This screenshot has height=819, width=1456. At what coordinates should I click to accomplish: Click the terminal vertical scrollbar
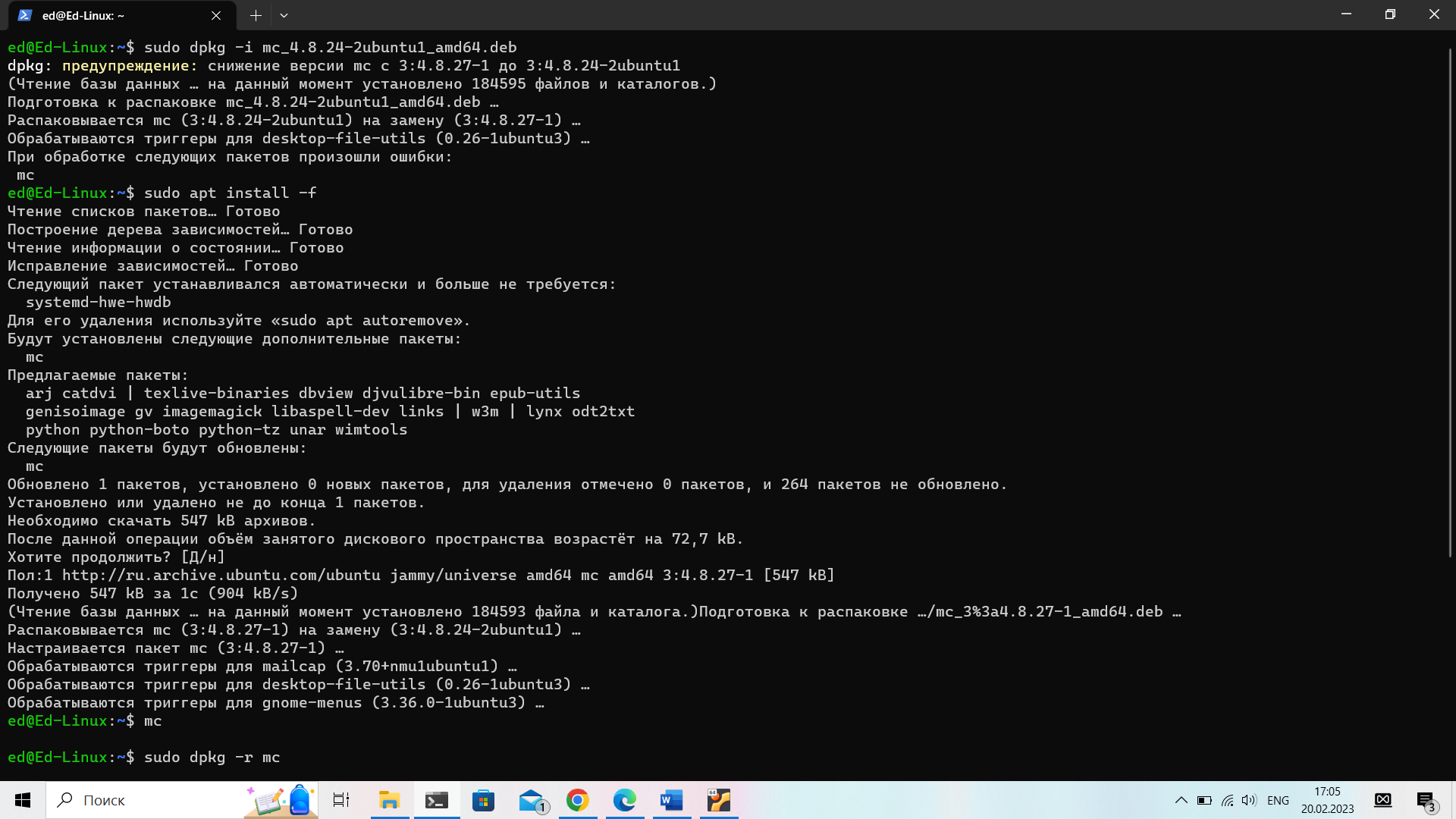coord(1450,303)
